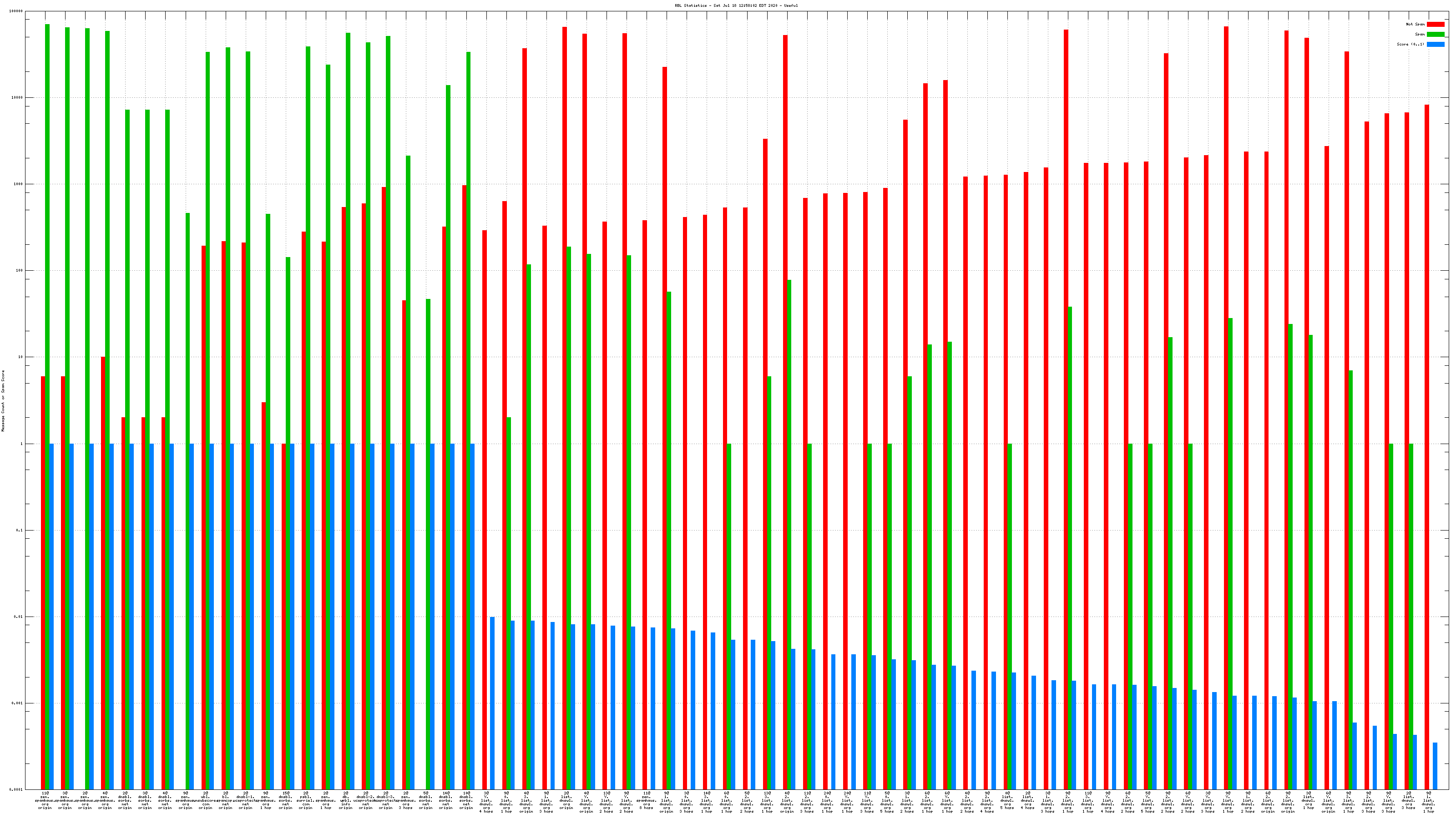This screenshot has width=1456, height=819.
Task: Click the RBL Statistics chart title
Action: 736,5
